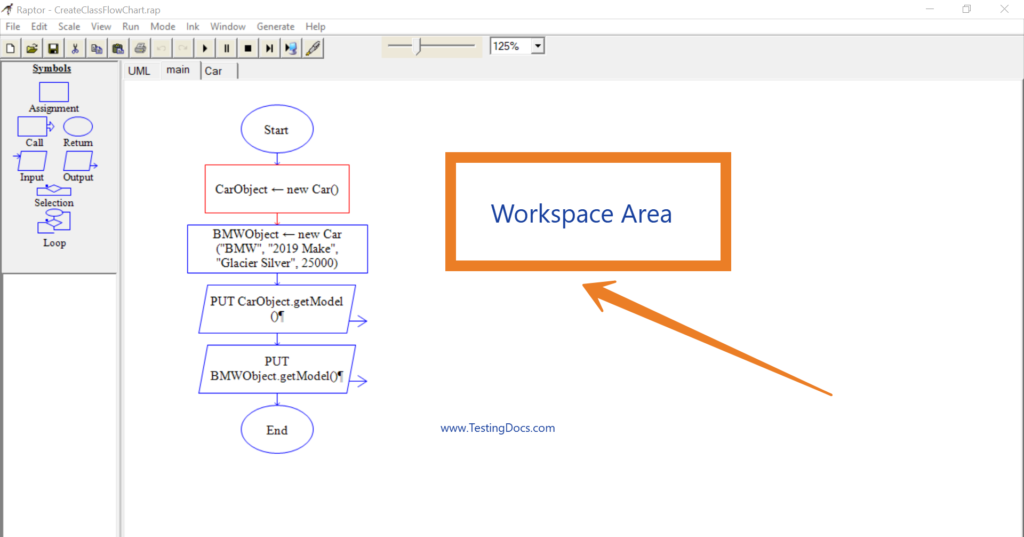Pick the Assignment symbol from the Symbols panel
Image resolution: width=1024 pixels, height=537 pixels.
pyautogui.click(x=53, y=92)
